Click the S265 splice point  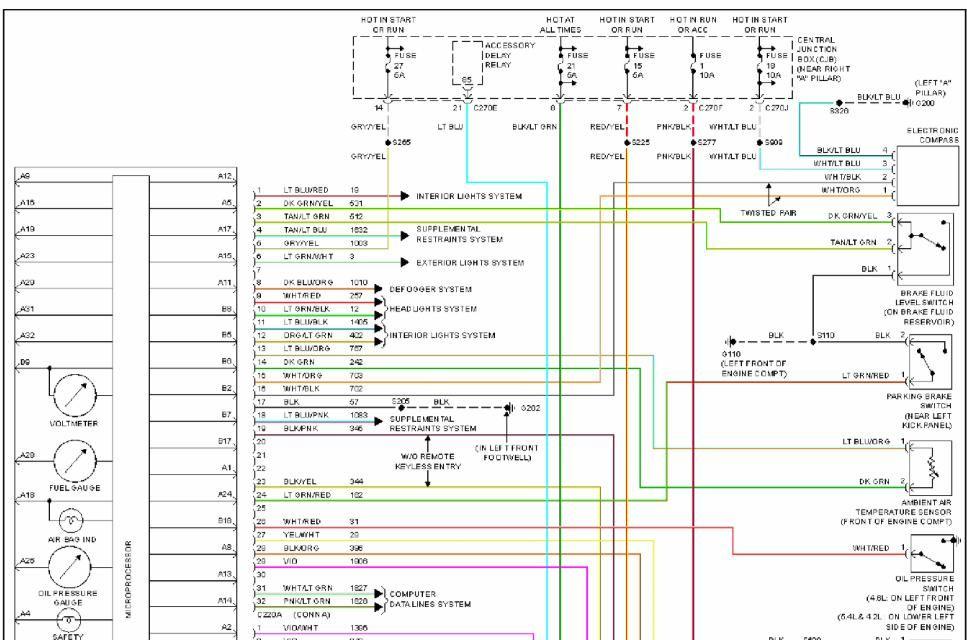pyautogui.click(x=388, y=141)
